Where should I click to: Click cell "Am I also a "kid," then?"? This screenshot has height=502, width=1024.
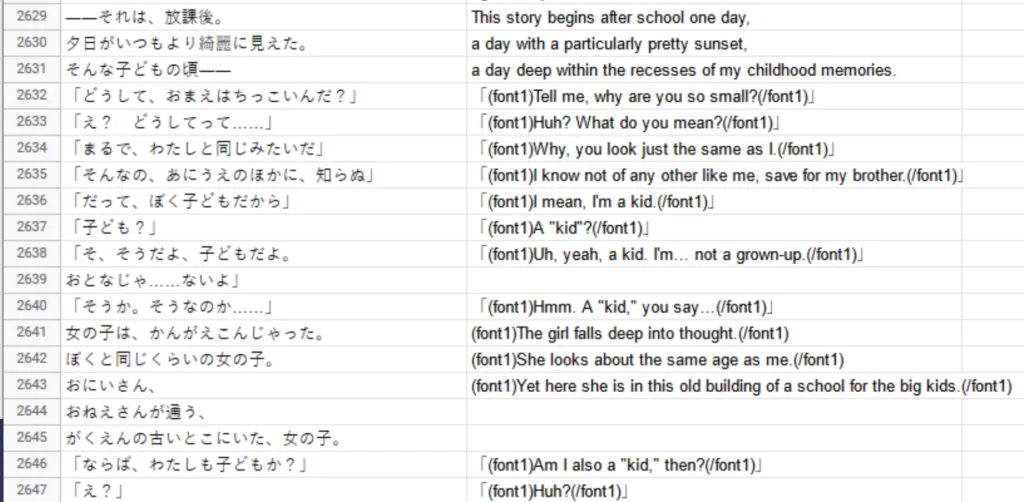(620, 465)
